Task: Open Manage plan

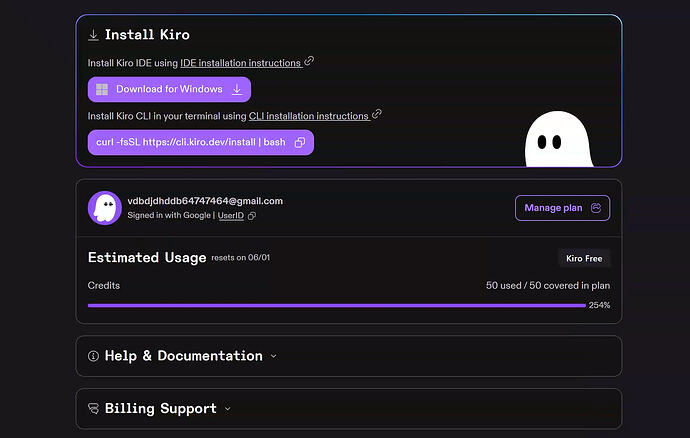Action: pos(562,208)
